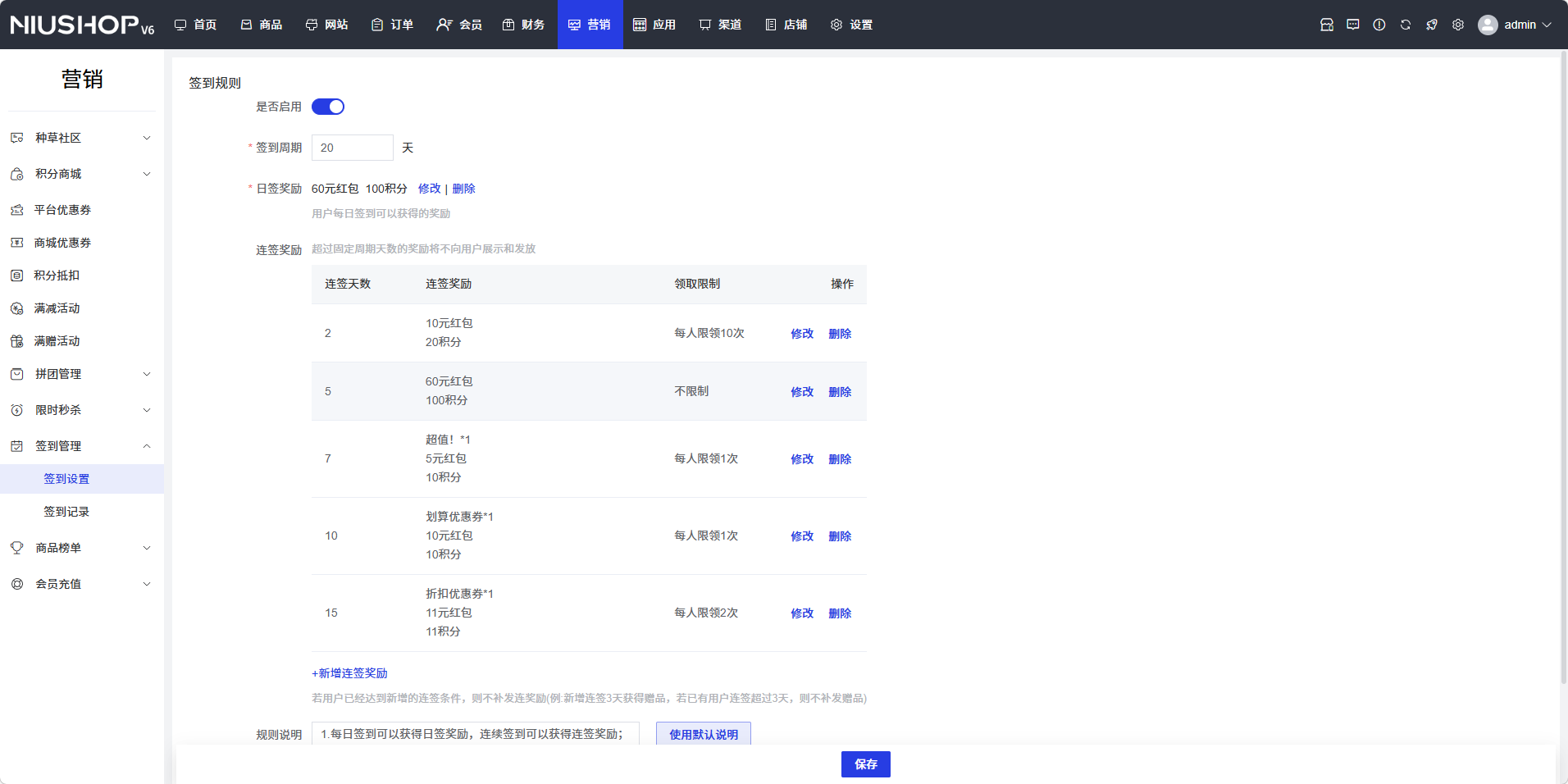Expand the 种草社区 sidebar menu
This screenshot has height=784, width=1568.
pos(82,138)
